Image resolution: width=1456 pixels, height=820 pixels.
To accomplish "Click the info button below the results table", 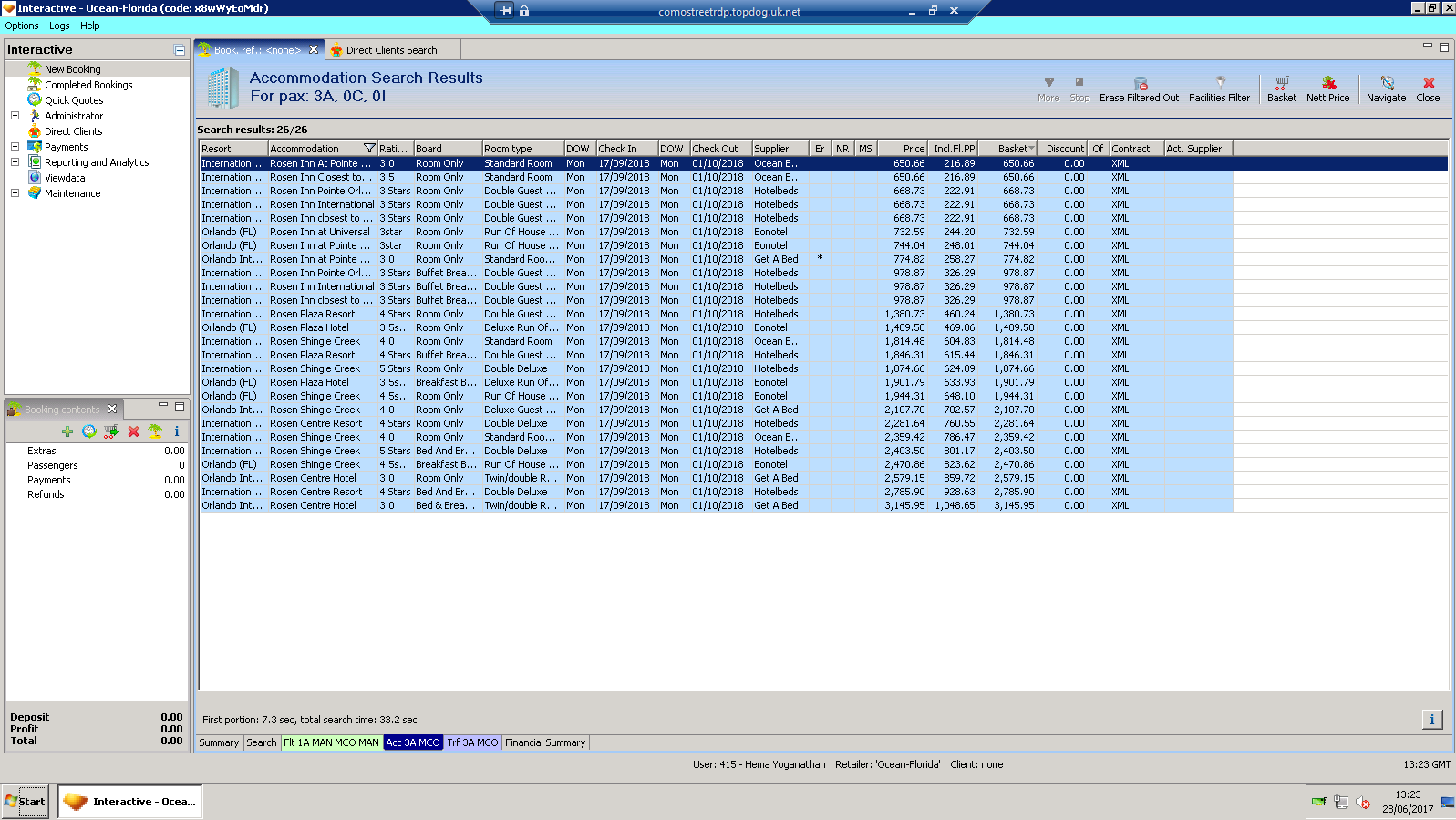I will click(1432, 720).
